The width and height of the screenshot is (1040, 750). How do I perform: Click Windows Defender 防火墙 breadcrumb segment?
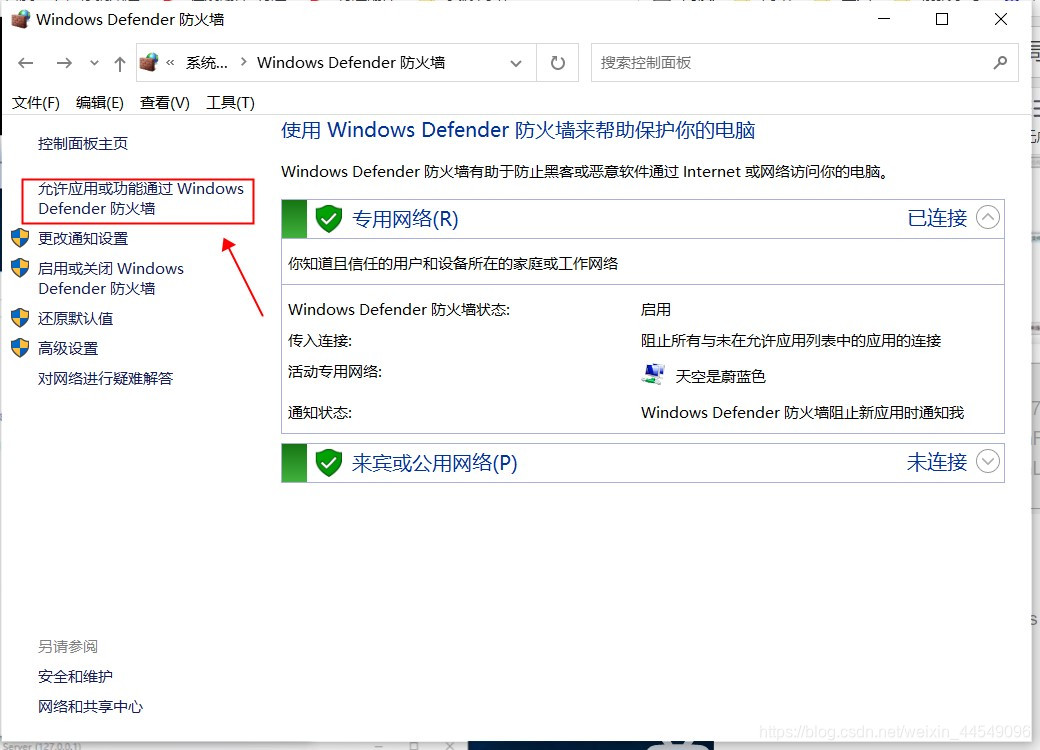pyautogui.click(x=351, y=63)
